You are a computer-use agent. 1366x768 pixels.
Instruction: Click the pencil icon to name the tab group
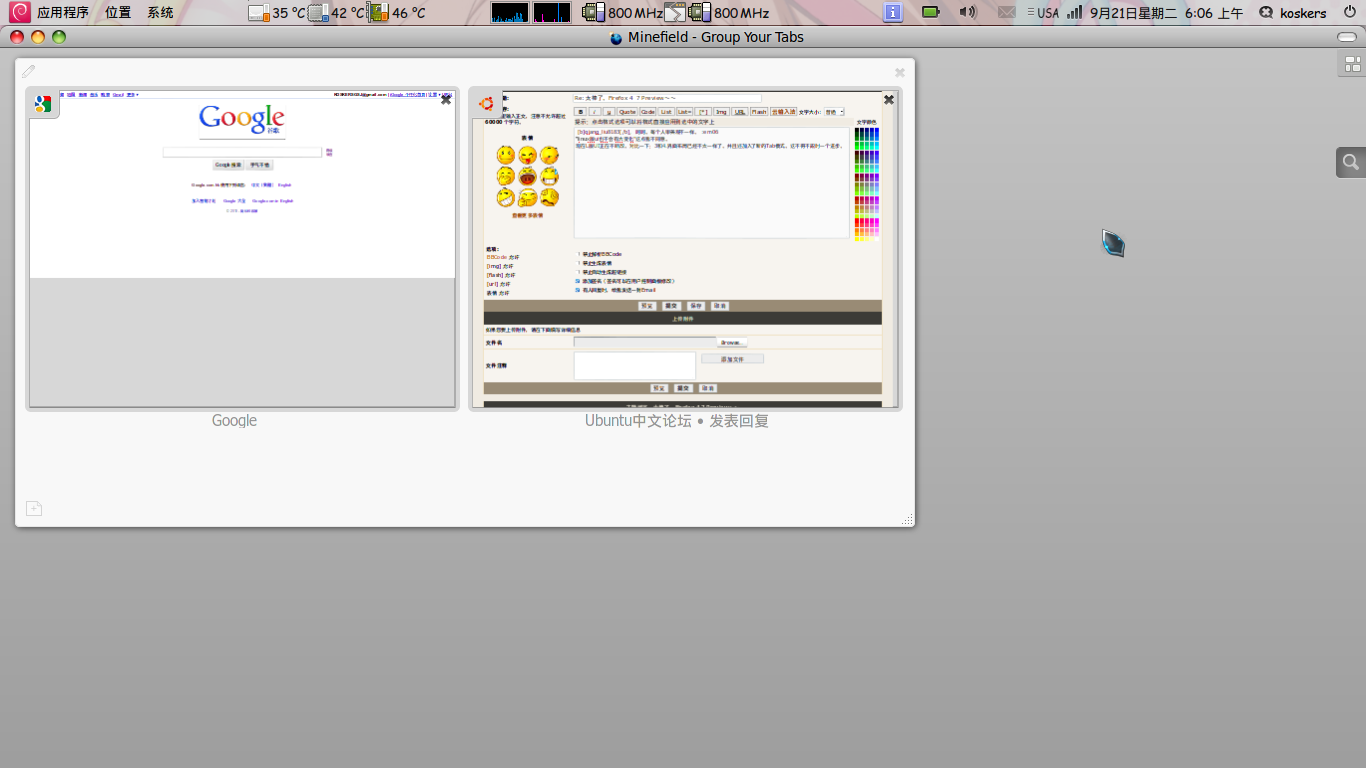click(29, 71)
